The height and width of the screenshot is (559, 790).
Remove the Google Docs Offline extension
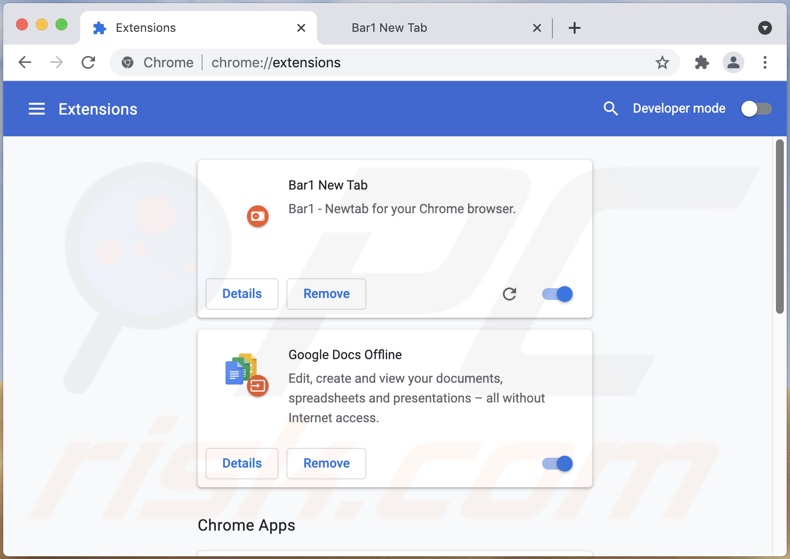[326, 463]
